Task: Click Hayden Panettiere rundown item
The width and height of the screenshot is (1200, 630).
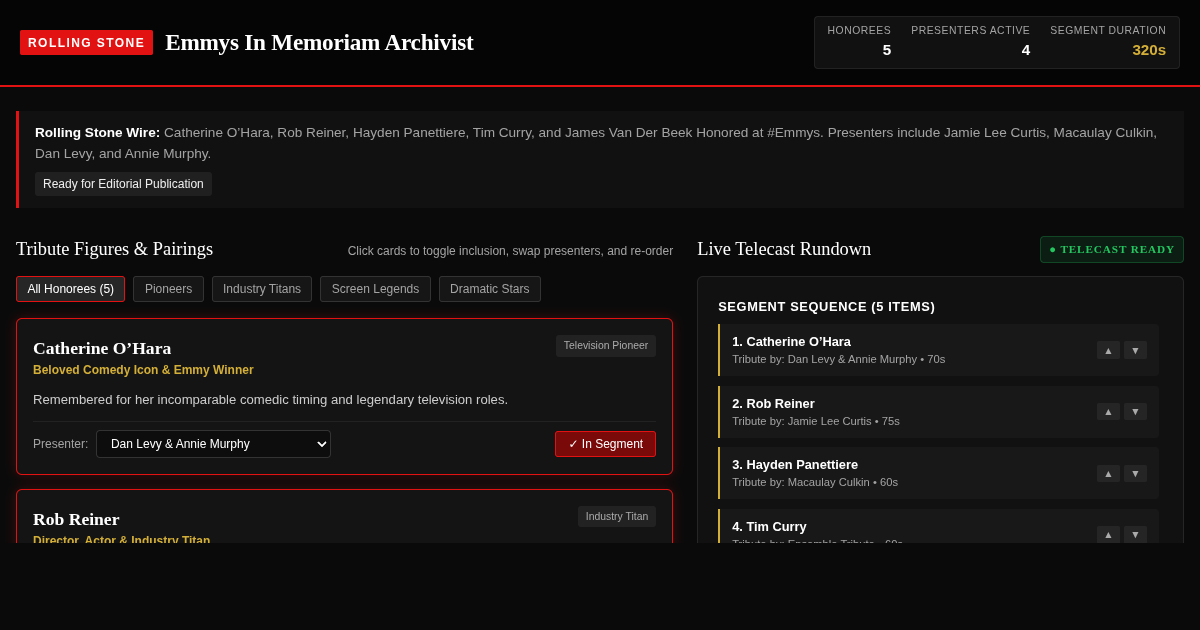Action: coord(938,473)
